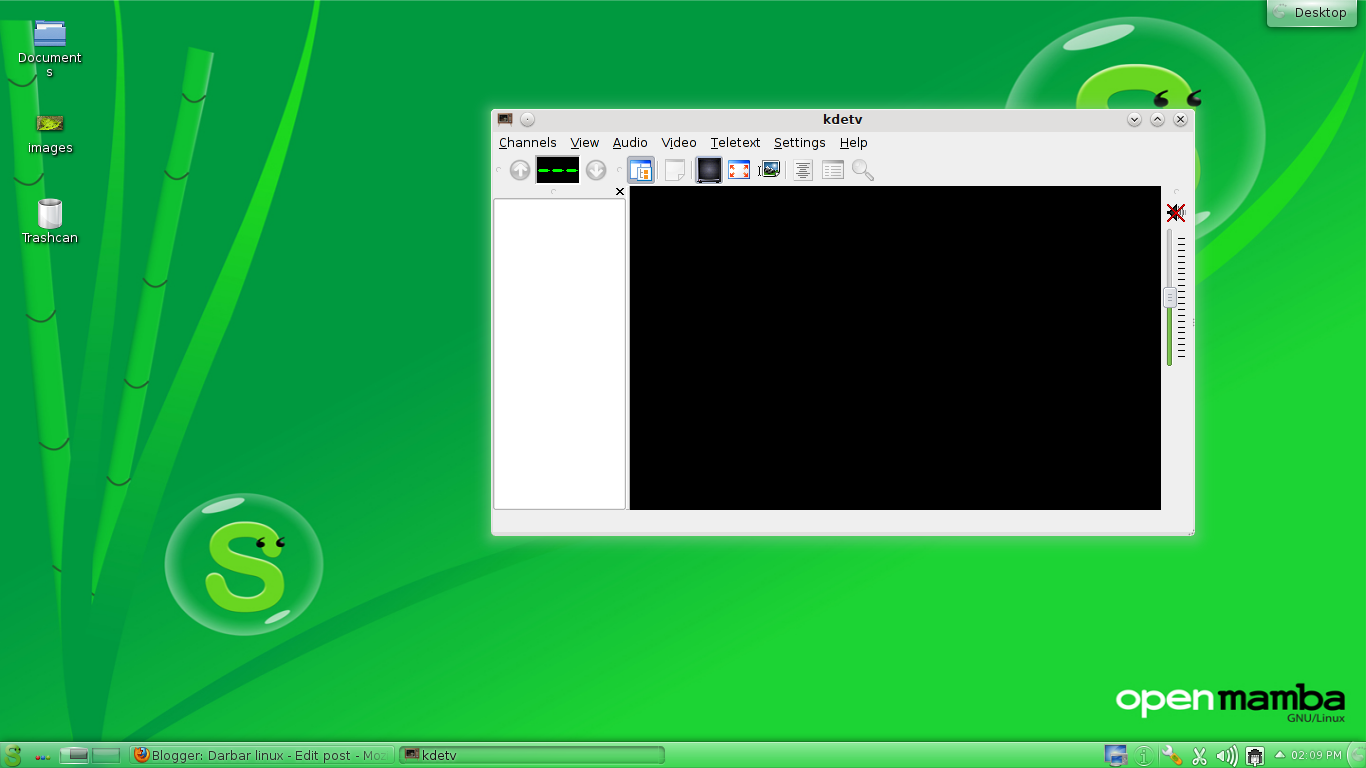Click the centered text OSD icon
Screen dimensions: 1366x768
[x=802, y=170]
